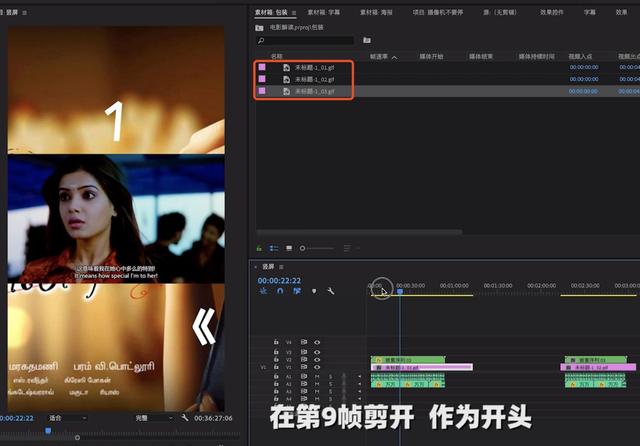Toggle lock on A1 audio track

(x=276, y=376)
